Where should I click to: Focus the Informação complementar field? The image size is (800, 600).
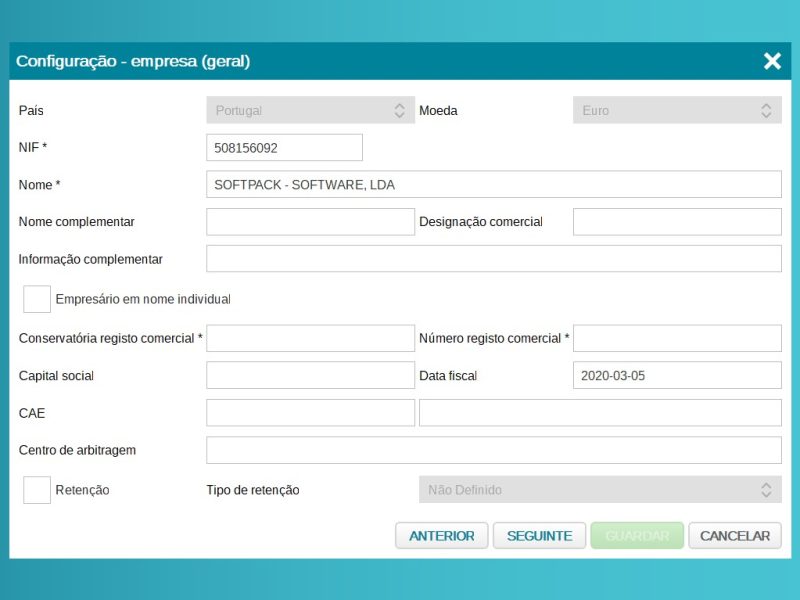coord(493,259)
